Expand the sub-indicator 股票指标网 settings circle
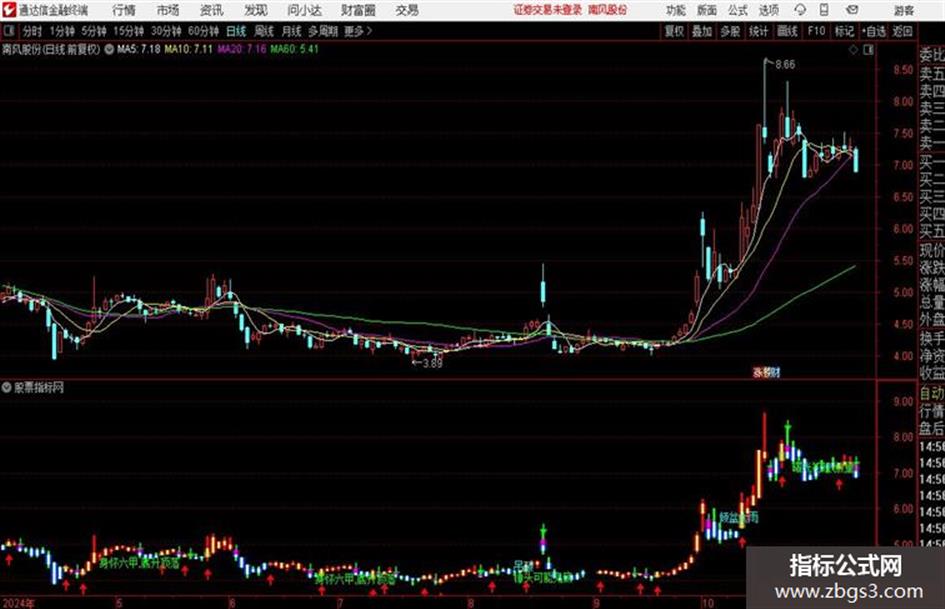This screenshot has width=945, height=609. click(7, 387)
